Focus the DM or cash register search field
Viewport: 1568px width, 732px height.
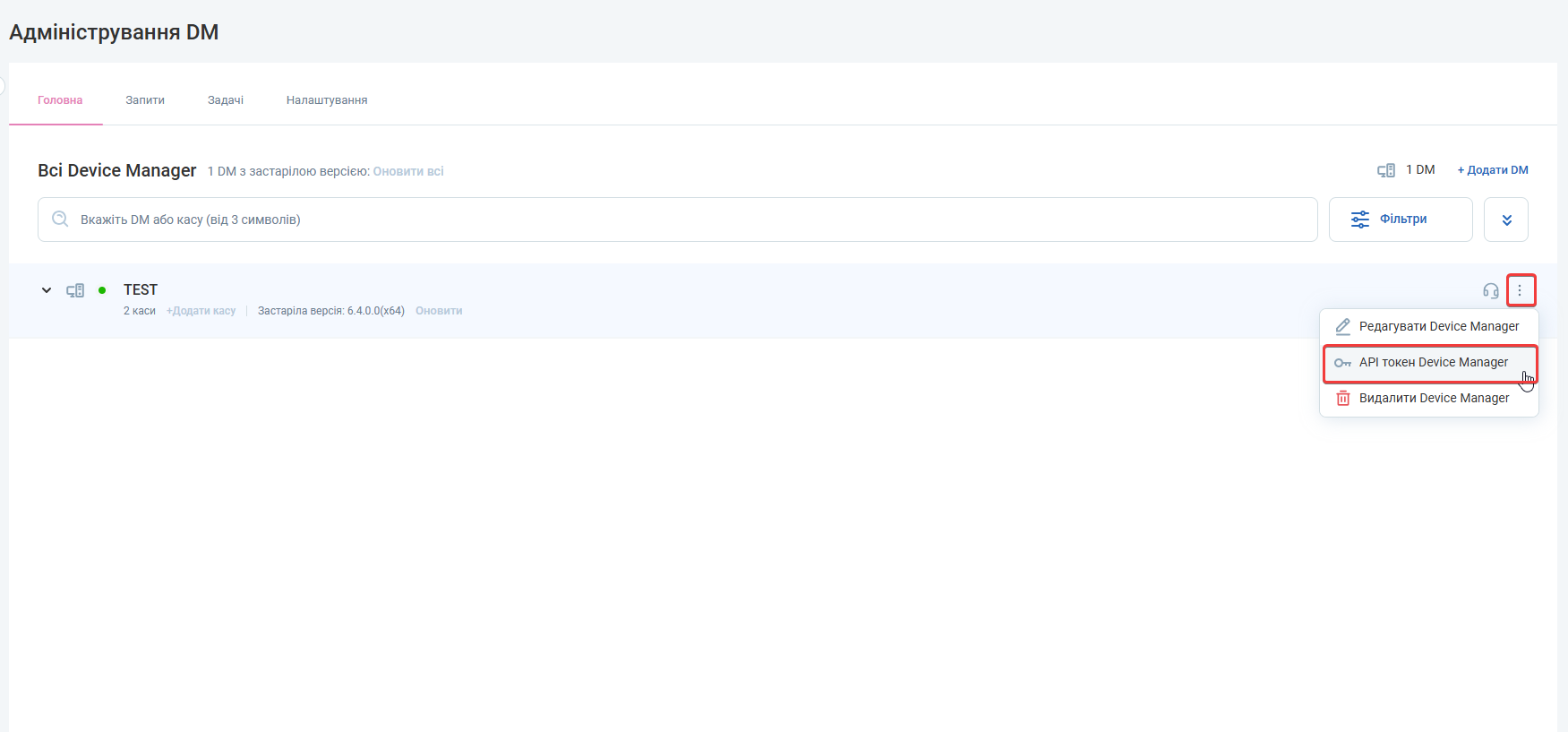click(678, 220)
